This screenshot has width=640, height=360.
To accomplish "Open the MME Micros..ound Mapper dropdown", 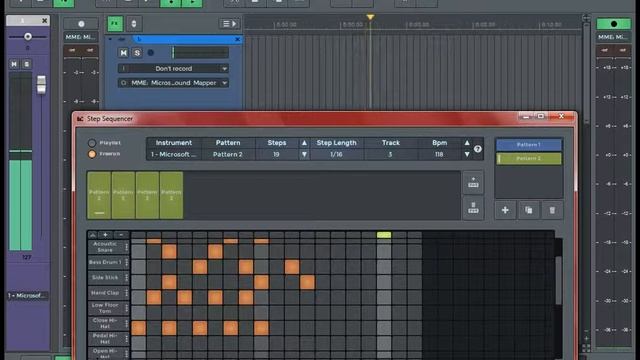I will tap(173, 83).
